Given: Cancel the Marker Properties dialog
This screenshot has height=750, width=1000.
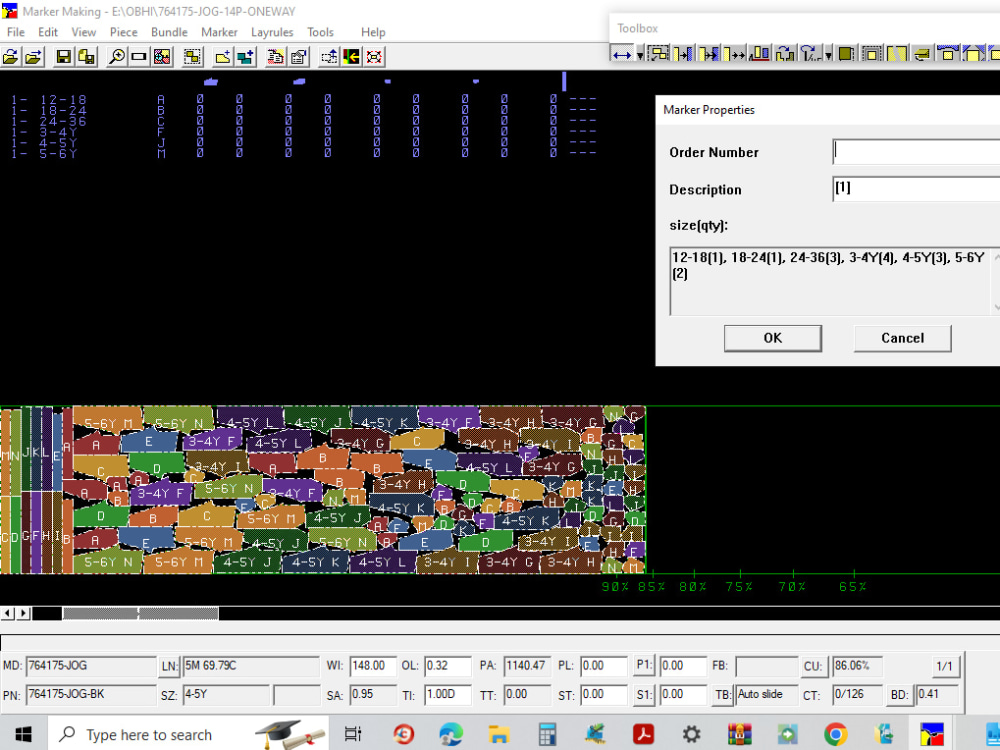Looking at the screenshot, I should point(902,338).
